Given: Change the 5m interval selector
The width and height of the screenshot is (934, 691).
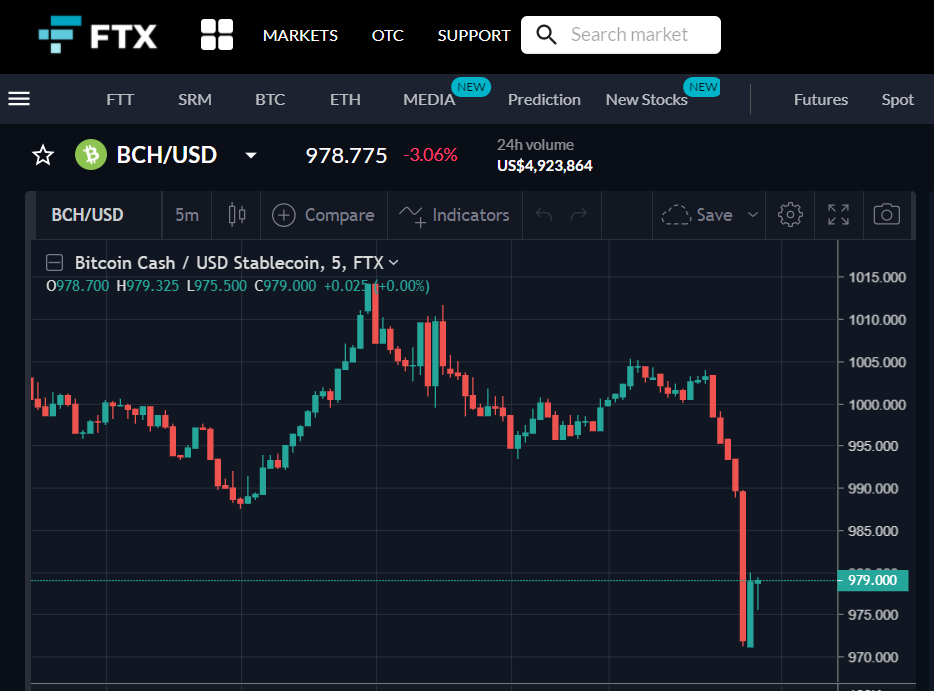Looking at the screenshot, I should [187, 215].
